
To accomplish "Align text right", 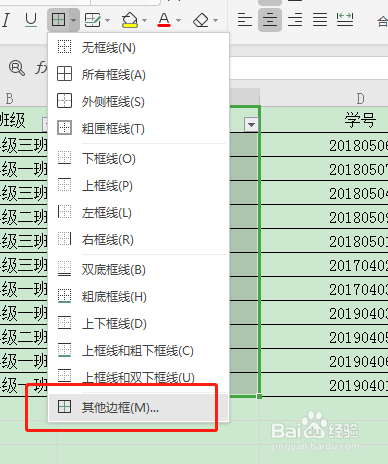I will click(295, 20).
